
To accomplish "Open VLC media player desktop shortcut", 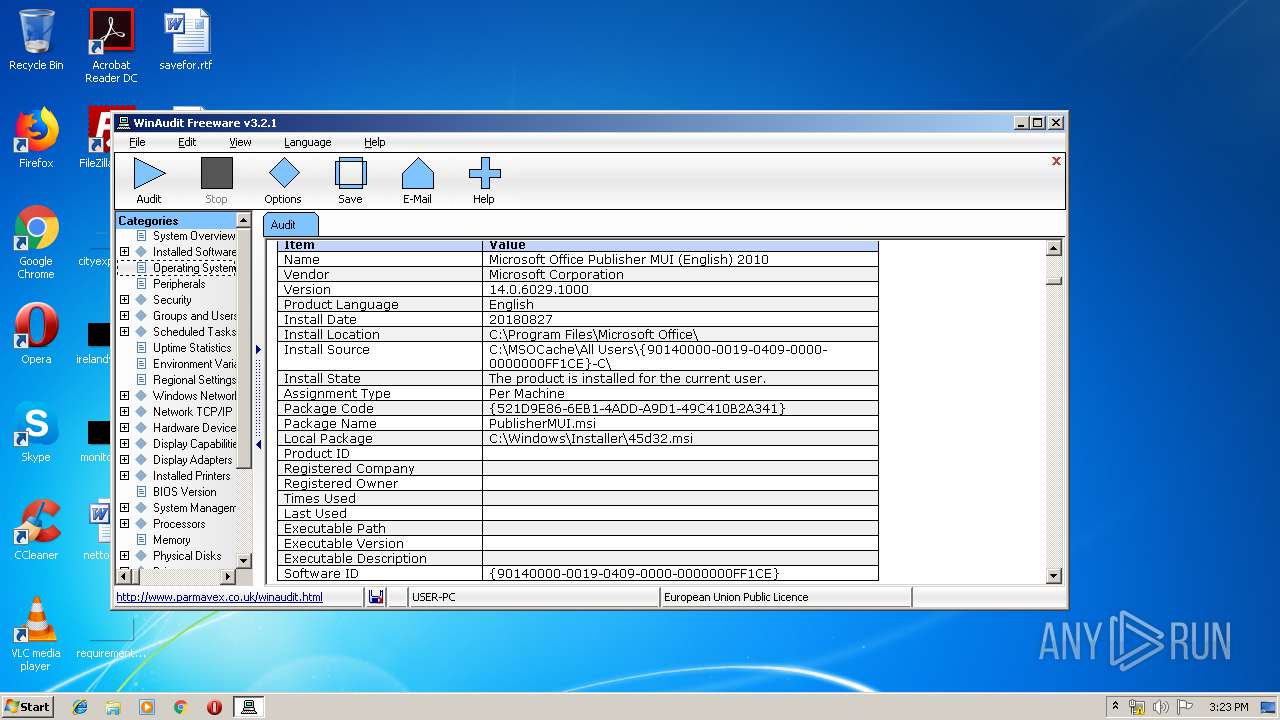I will click(x=36, y=633).
